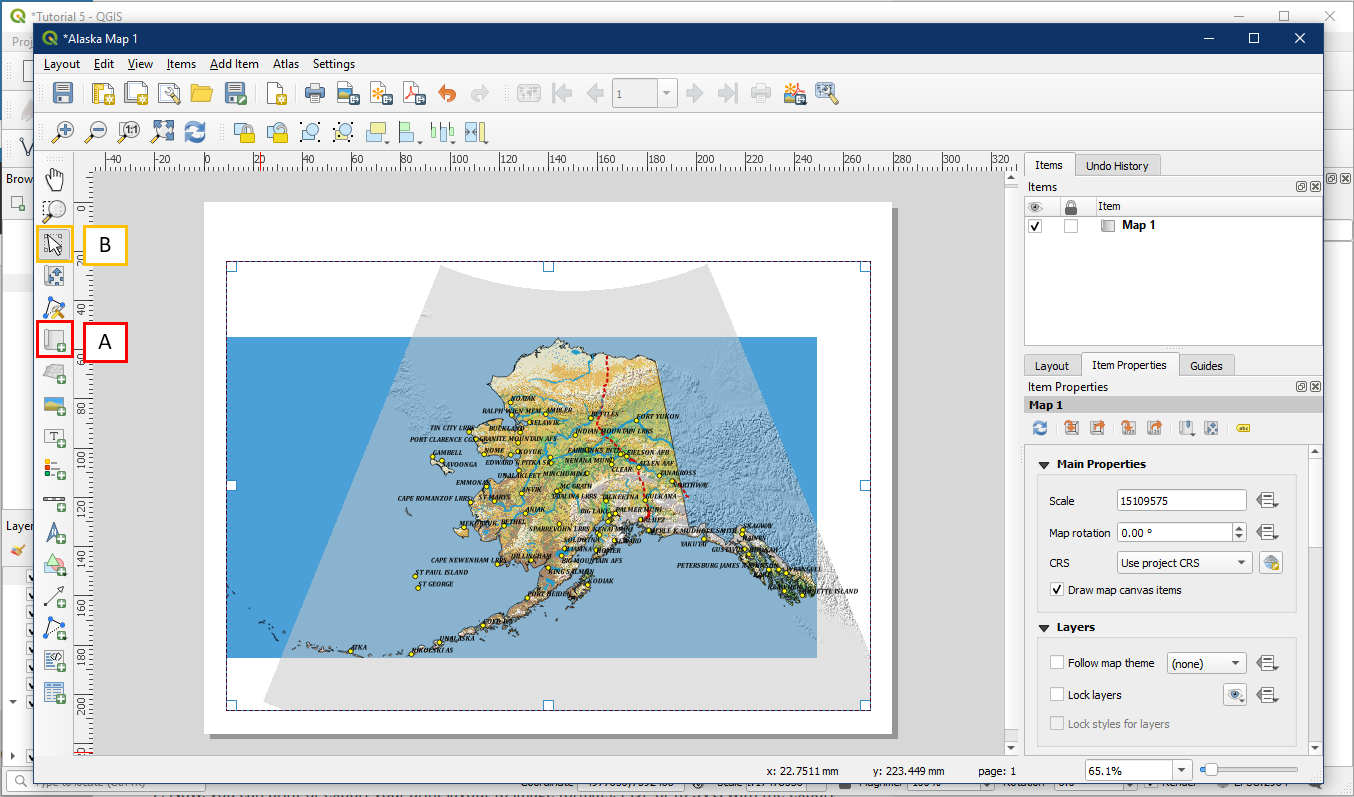Click the Add Legend tool icon
Viewport: 1354px width, 797px height.
click(54, 469)
